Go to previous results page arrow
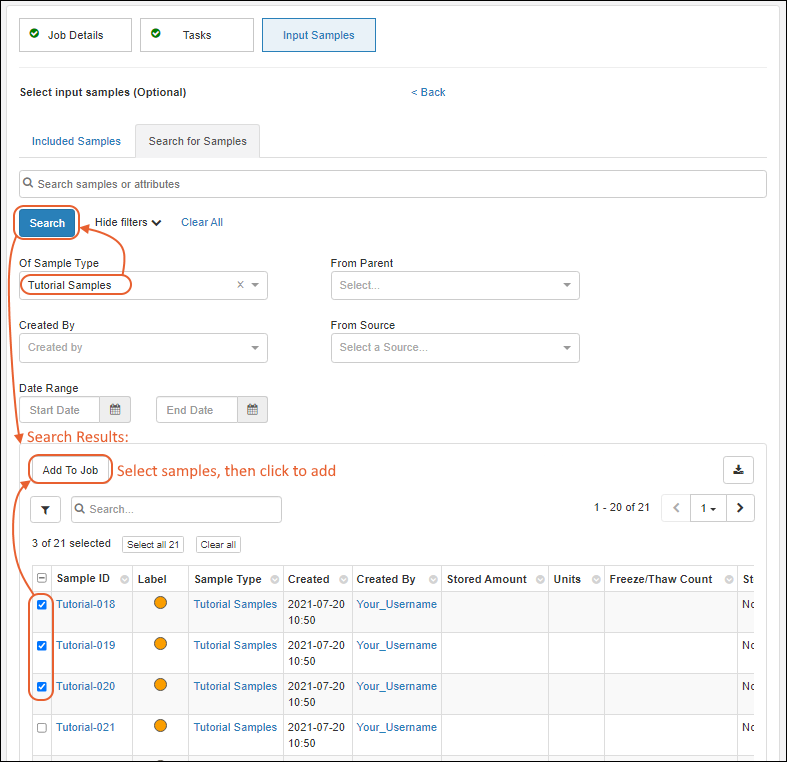This screenshot has height=762, width=787. coord(676,508)
